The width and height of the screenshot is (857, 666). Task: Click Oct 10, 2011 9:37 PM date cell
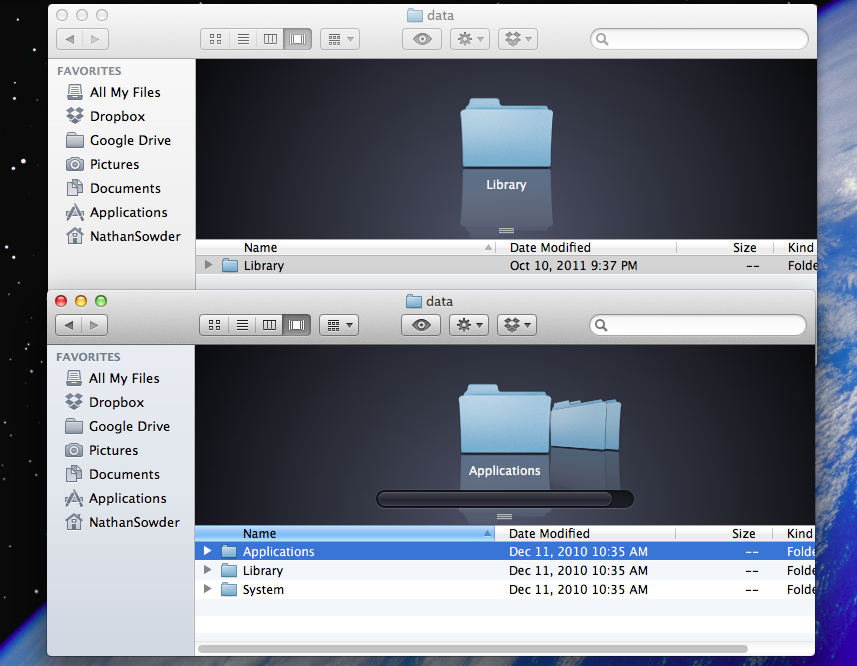pos(573,266)
